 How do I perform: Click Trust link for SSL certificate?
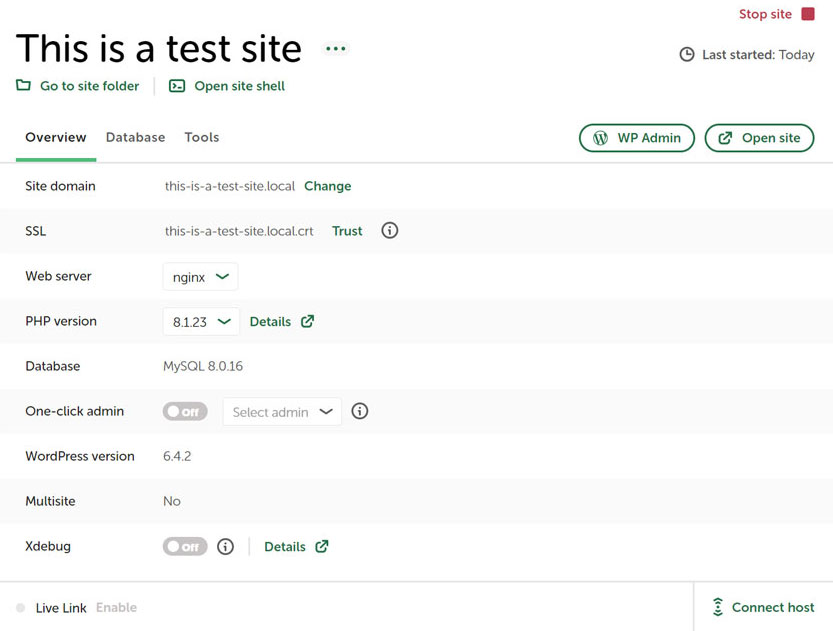coord(347,231)
